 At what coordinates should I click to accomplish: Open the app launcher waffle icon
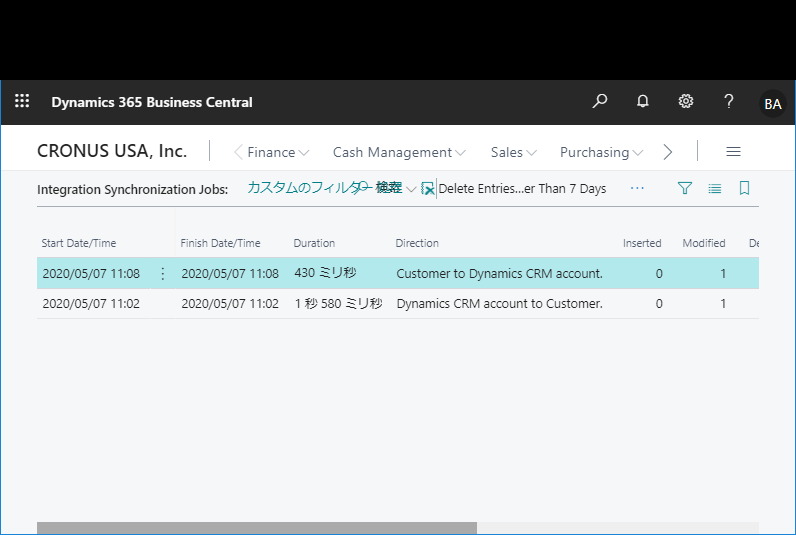(22, 101)
